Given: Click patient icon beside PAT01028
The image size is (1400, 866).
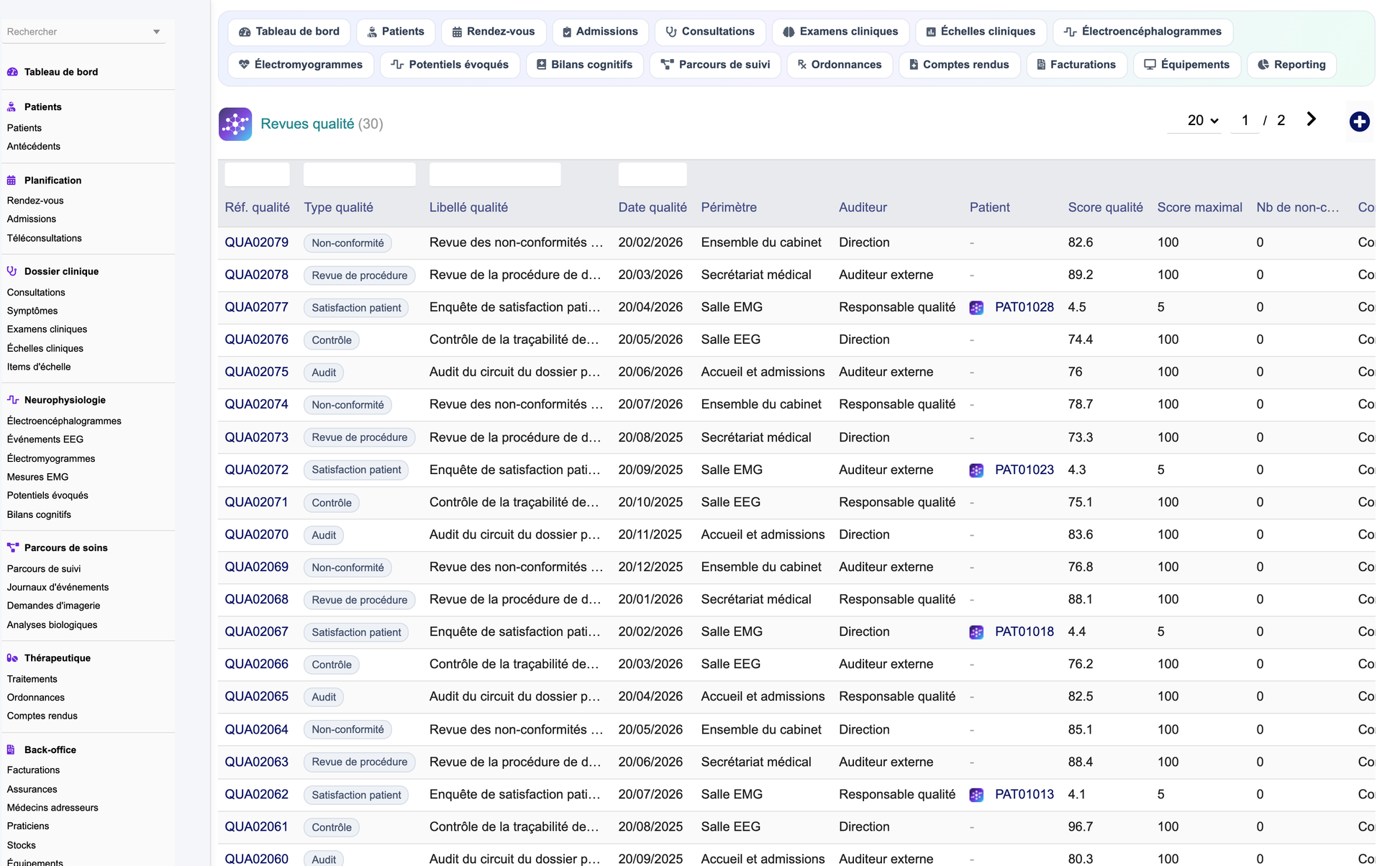Looking at the screenshot, I should click(976, 308).
